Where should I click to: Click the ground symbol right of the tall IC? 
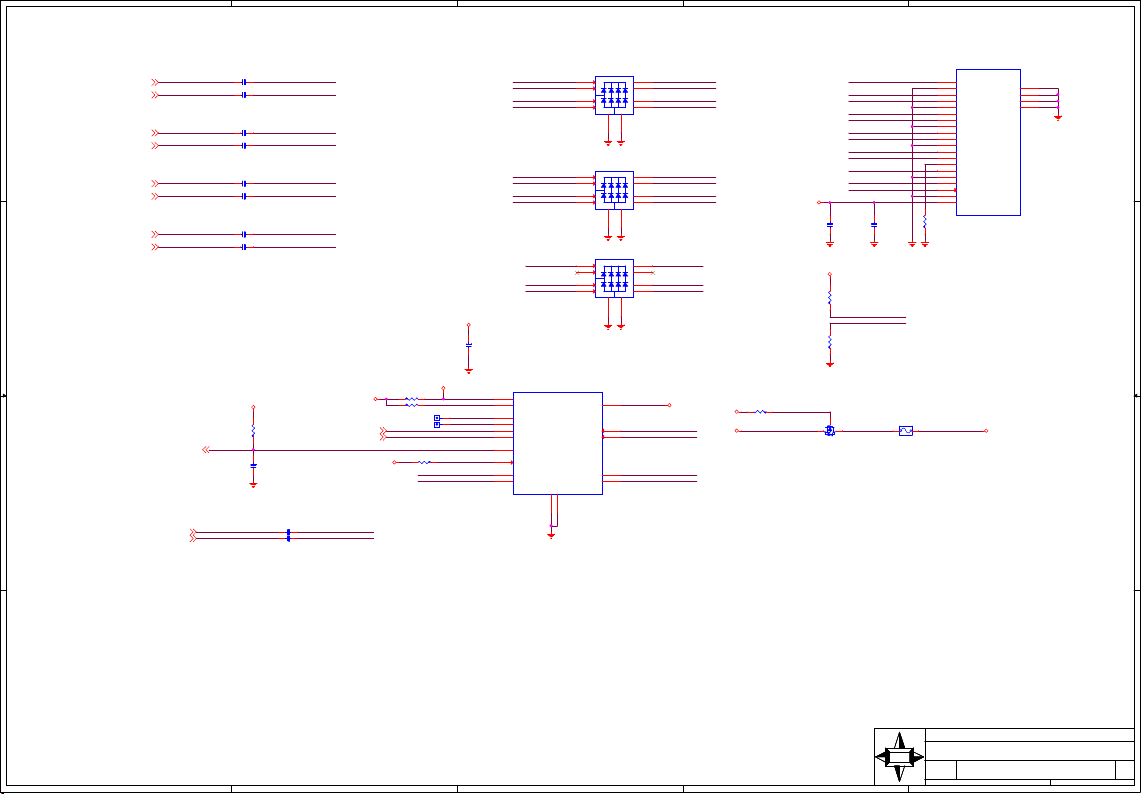click(1058, 117)
